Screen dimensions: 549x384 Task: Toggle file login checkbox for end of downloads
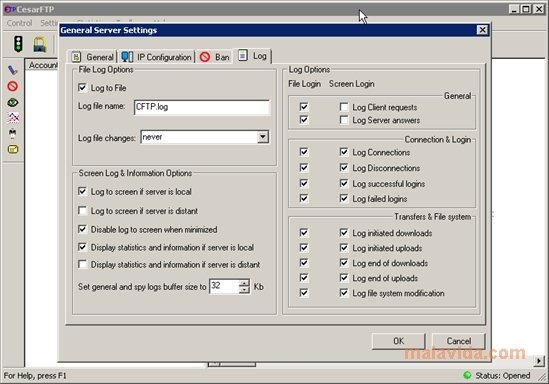pos(304,263)
